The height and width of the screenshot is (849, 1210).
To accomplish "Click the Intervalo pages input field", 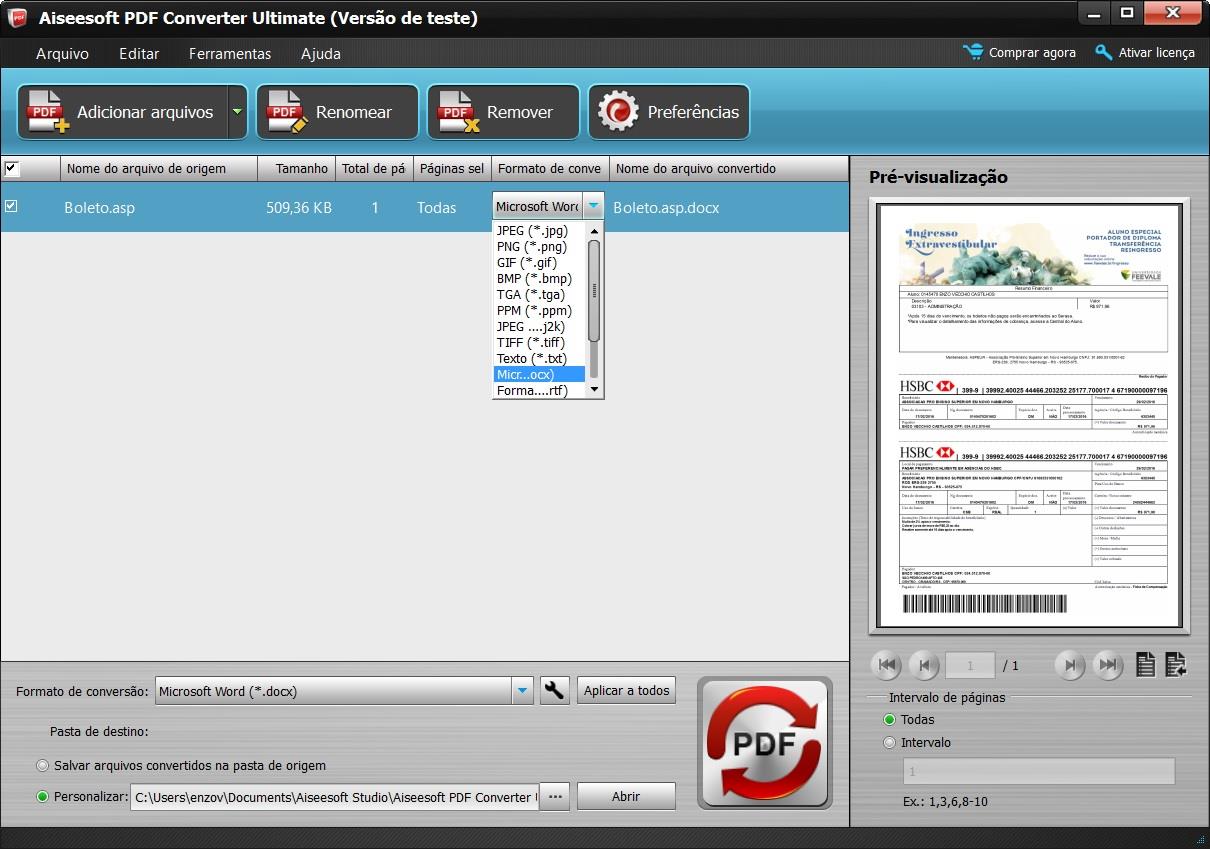I will pyautogui.click(x=1039, y=772).
